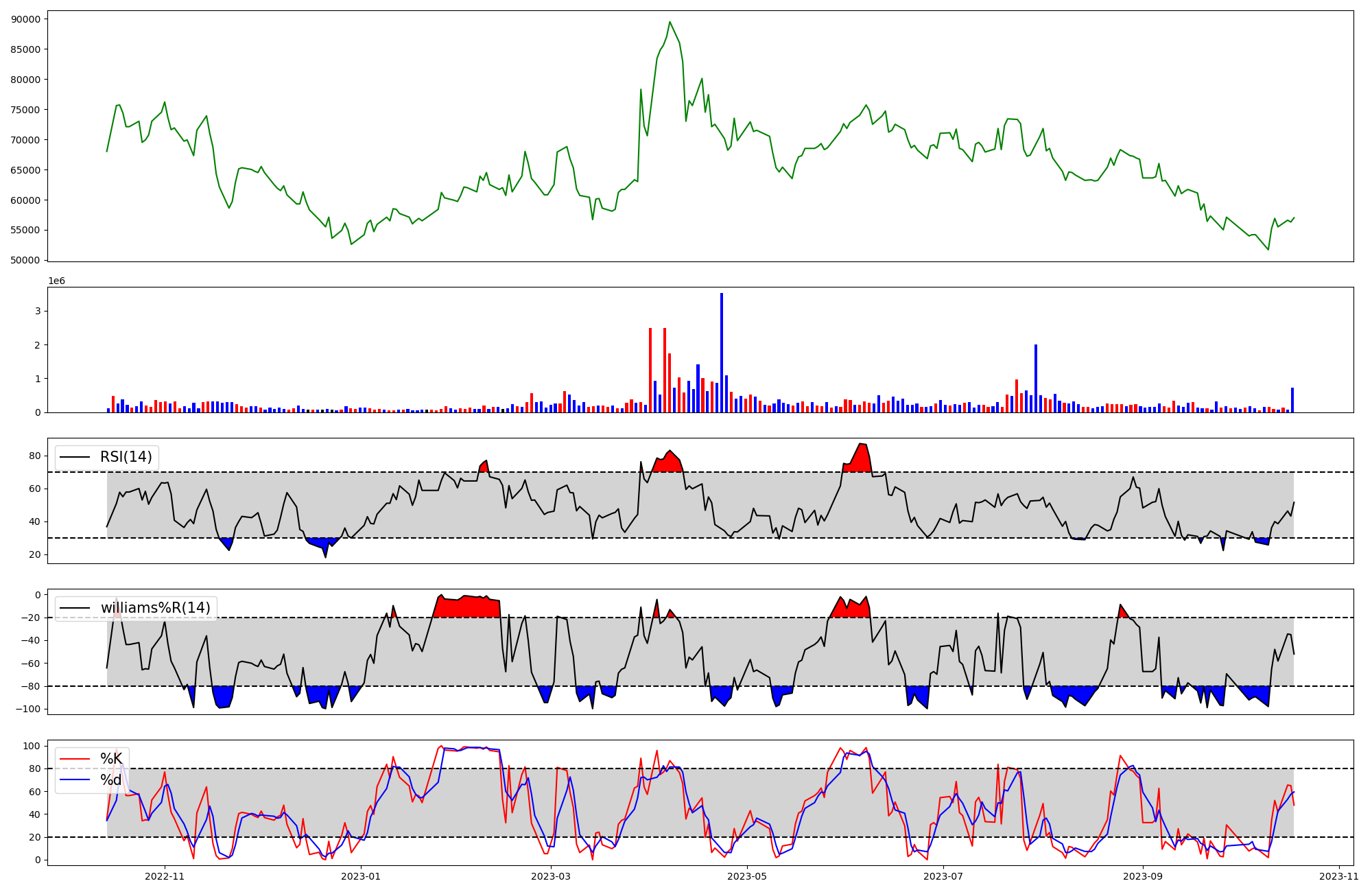Click the -100 tick on Williams %R axis

[x=29, y=709]
